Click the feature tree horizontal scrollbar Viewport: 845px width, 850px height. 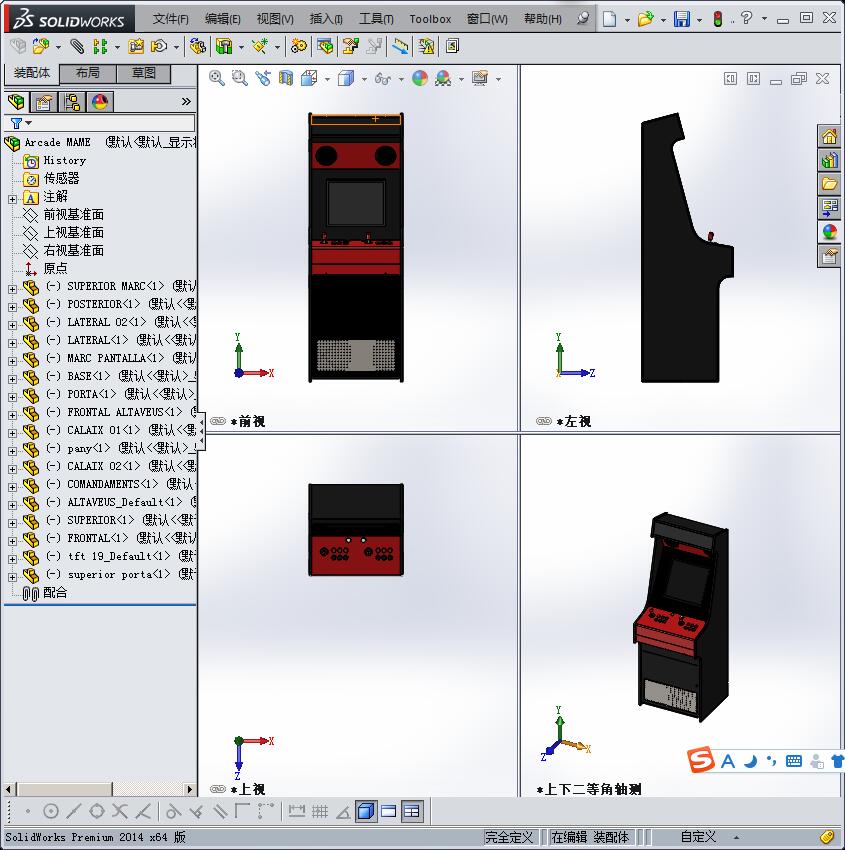click(x=100, y=789)
